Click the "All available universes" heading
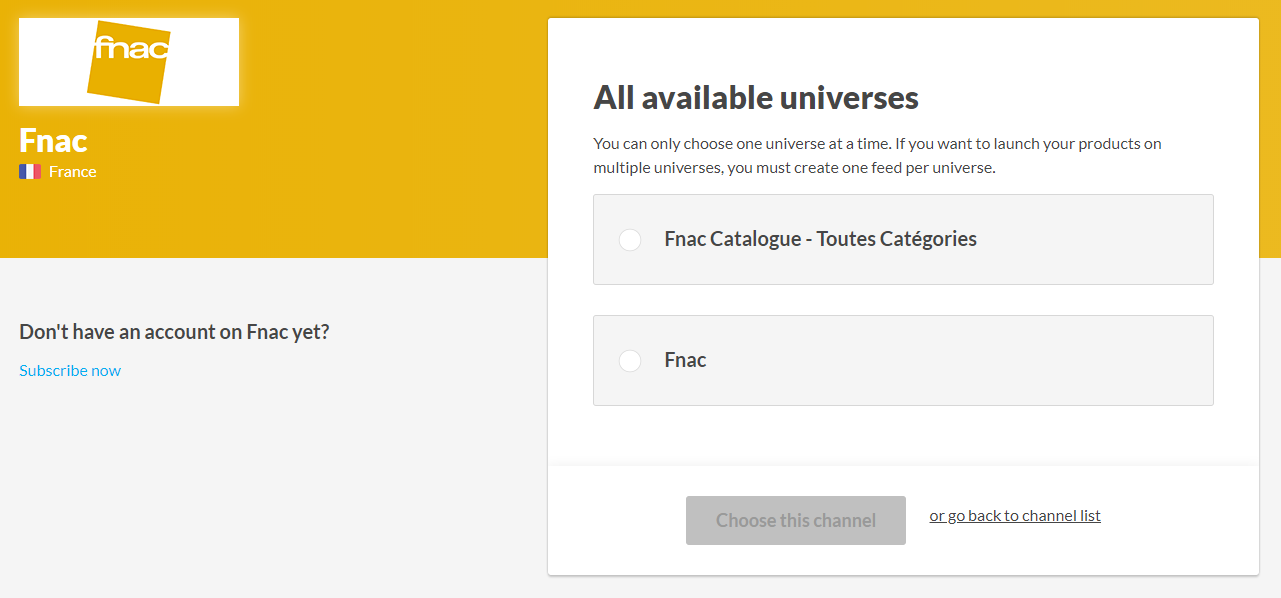 [x=756, y=98]
